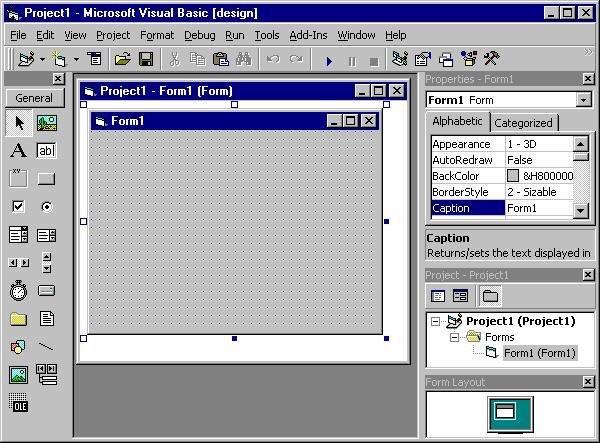The image size is (600, 443).
Task: Select the DriveListBox control tool
Action: pyautogui.click(x=47, y=290)
